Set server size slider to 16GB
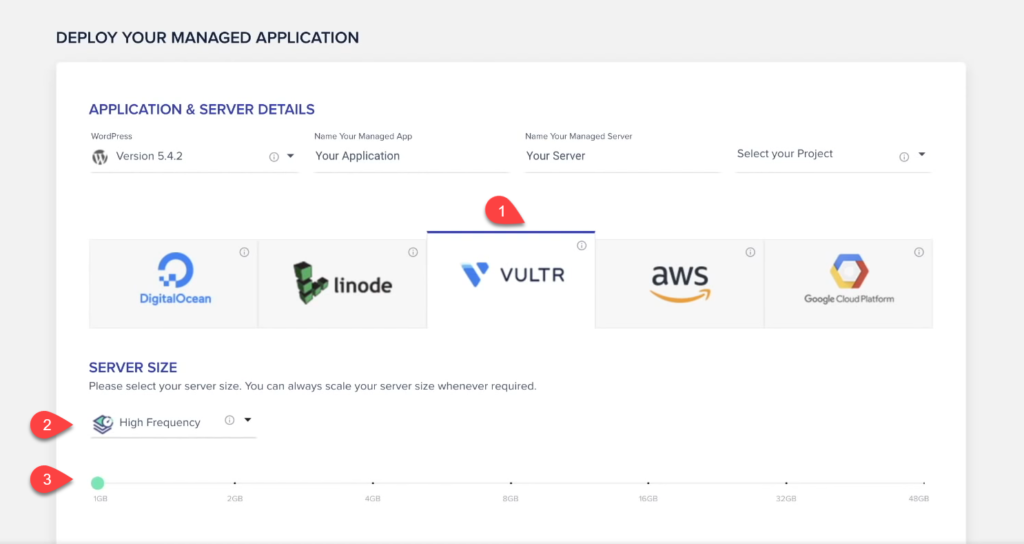 (648, 483)
